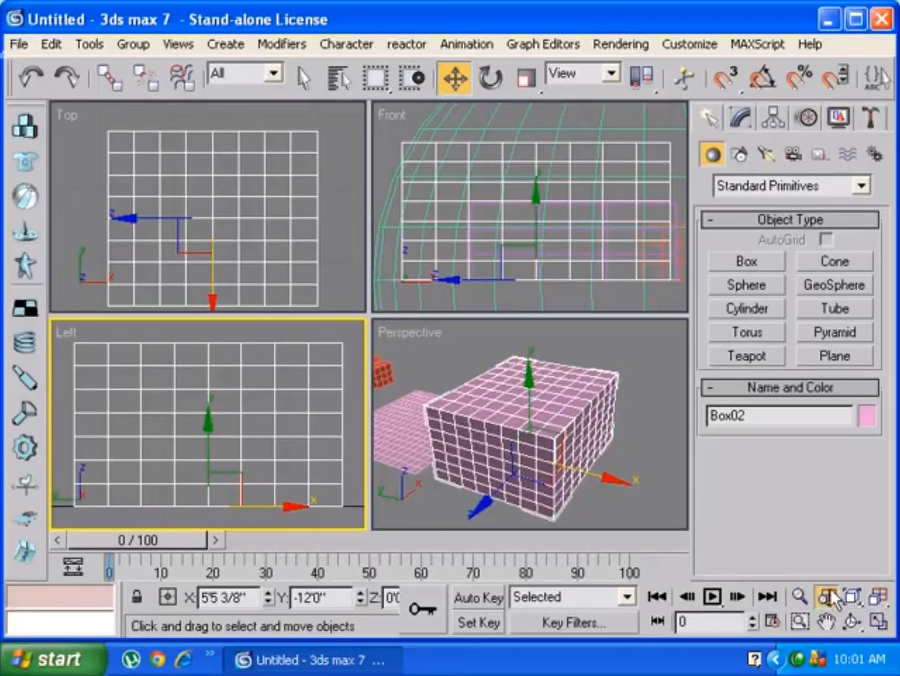Open the Key Filters dialog
Screen dimensions: 900x676
573,623
